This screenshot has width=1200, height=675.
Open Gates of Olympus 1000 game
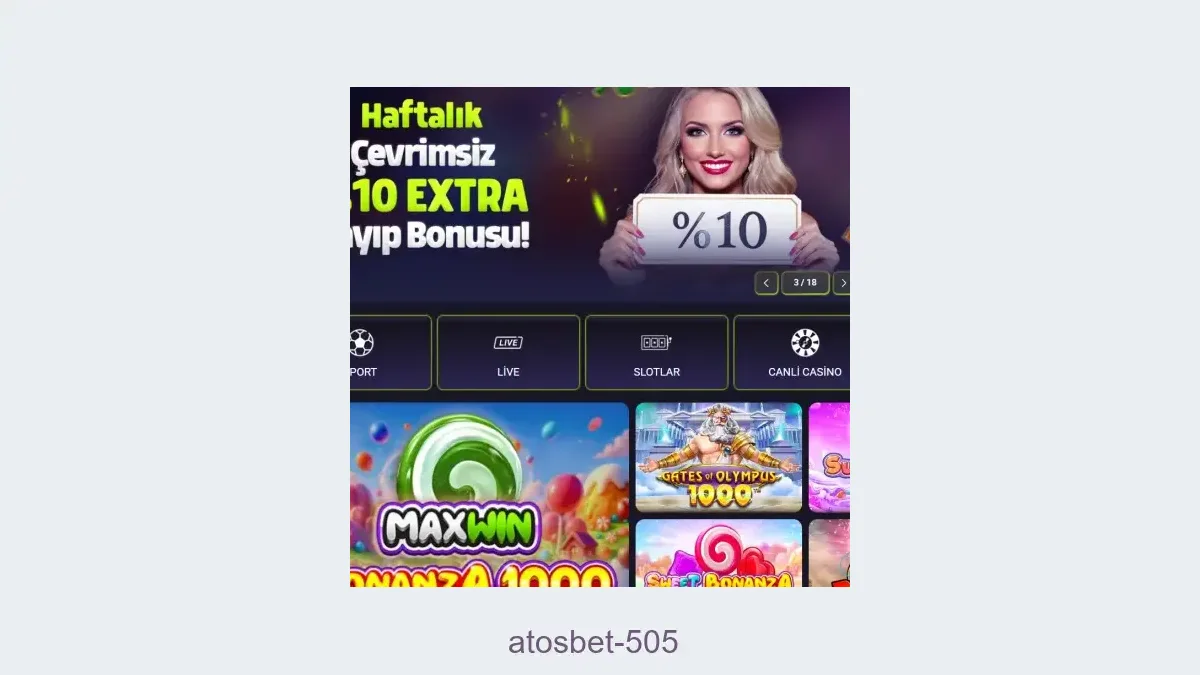719,457
